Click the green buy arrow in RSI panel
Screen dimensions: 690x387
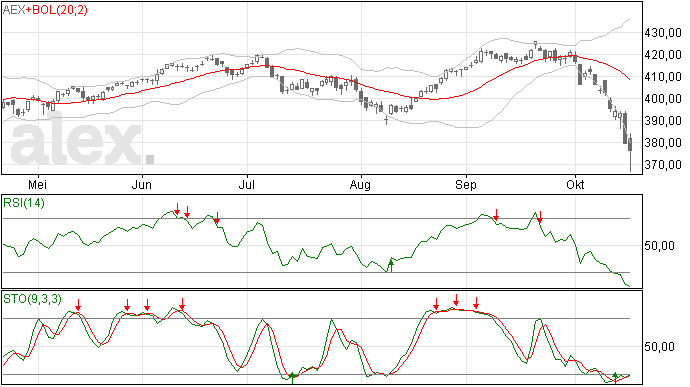[x=390, y=265]
